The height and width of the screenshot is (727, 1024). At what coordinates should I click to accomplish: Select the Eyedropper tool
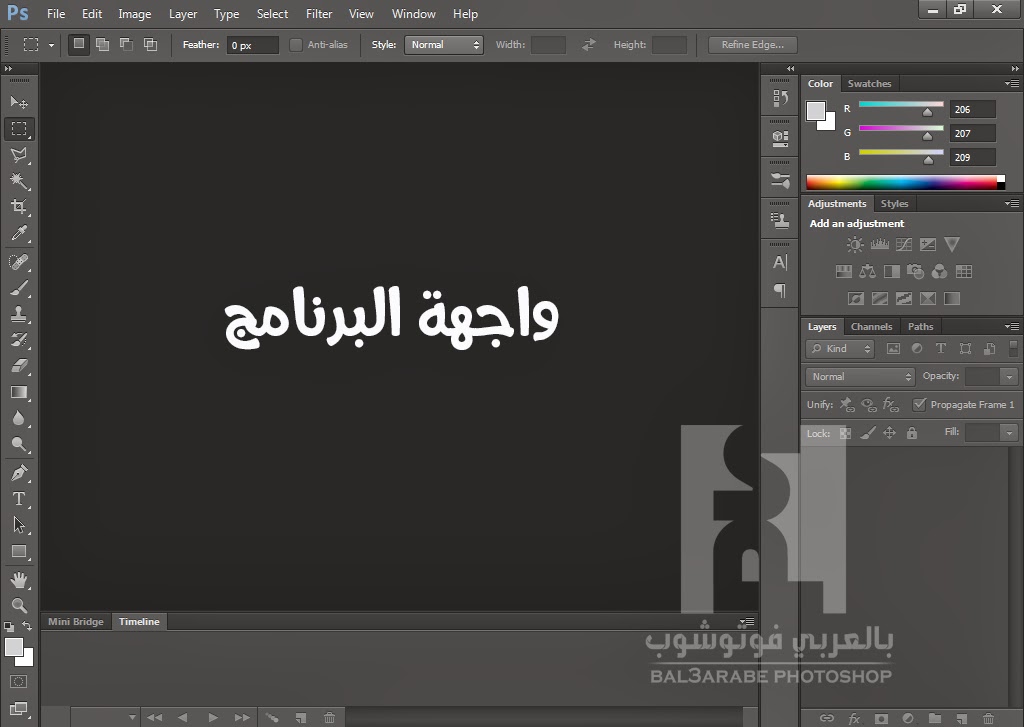(x=19, y=233)
